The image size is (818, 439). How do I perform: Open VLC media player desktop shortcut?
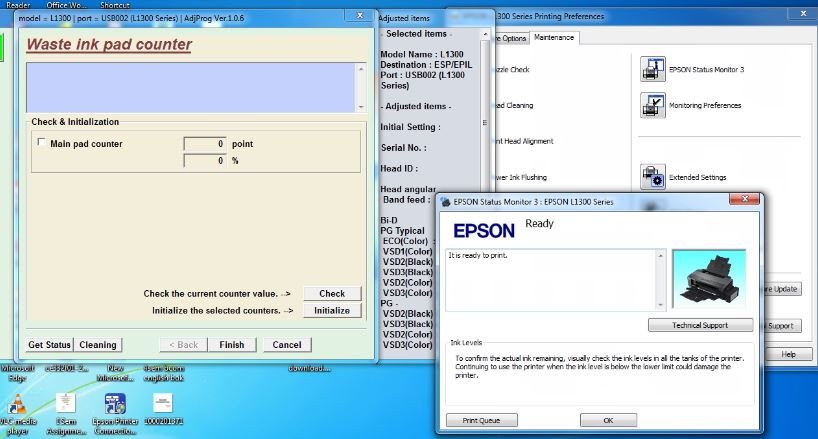click(17, 415)
